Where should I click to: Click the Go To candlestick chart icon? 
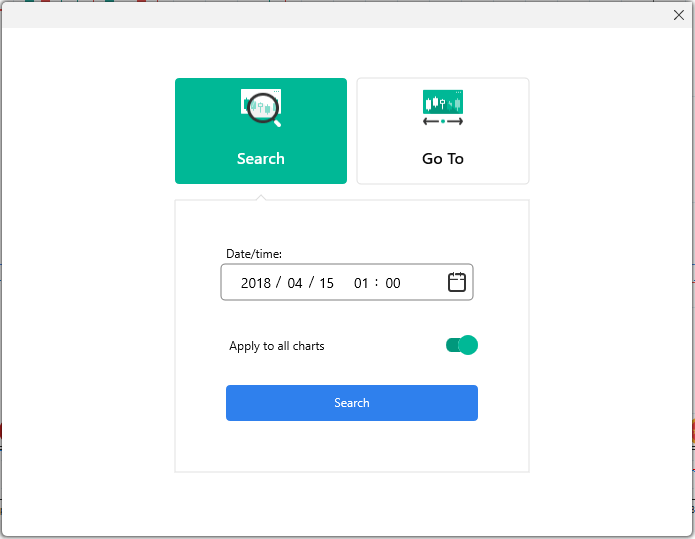pyautogui.click(x=443, y=102)
